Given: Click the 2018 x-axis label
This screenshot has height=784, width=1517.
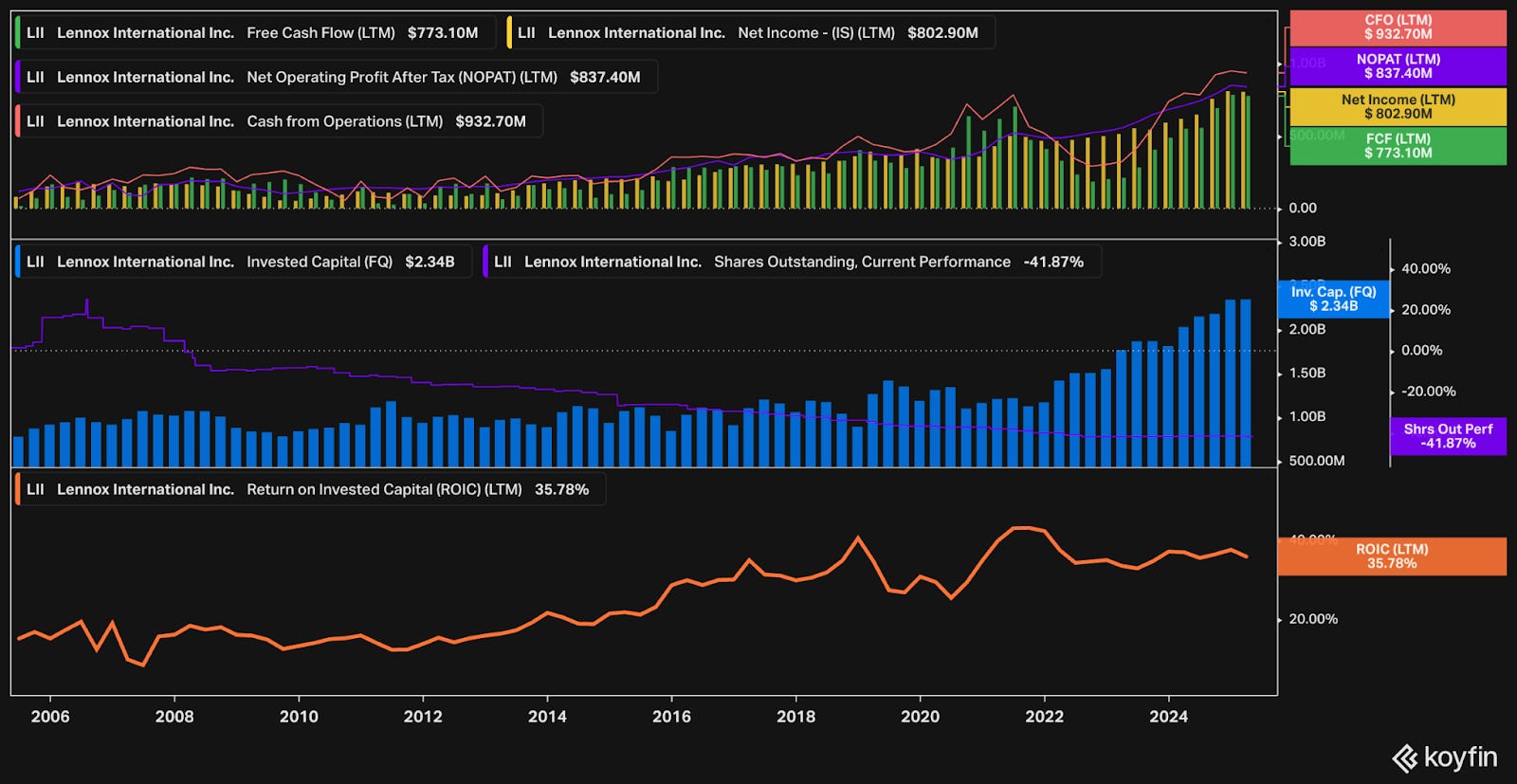Looking at the screenshot, I should pos(795,717).
